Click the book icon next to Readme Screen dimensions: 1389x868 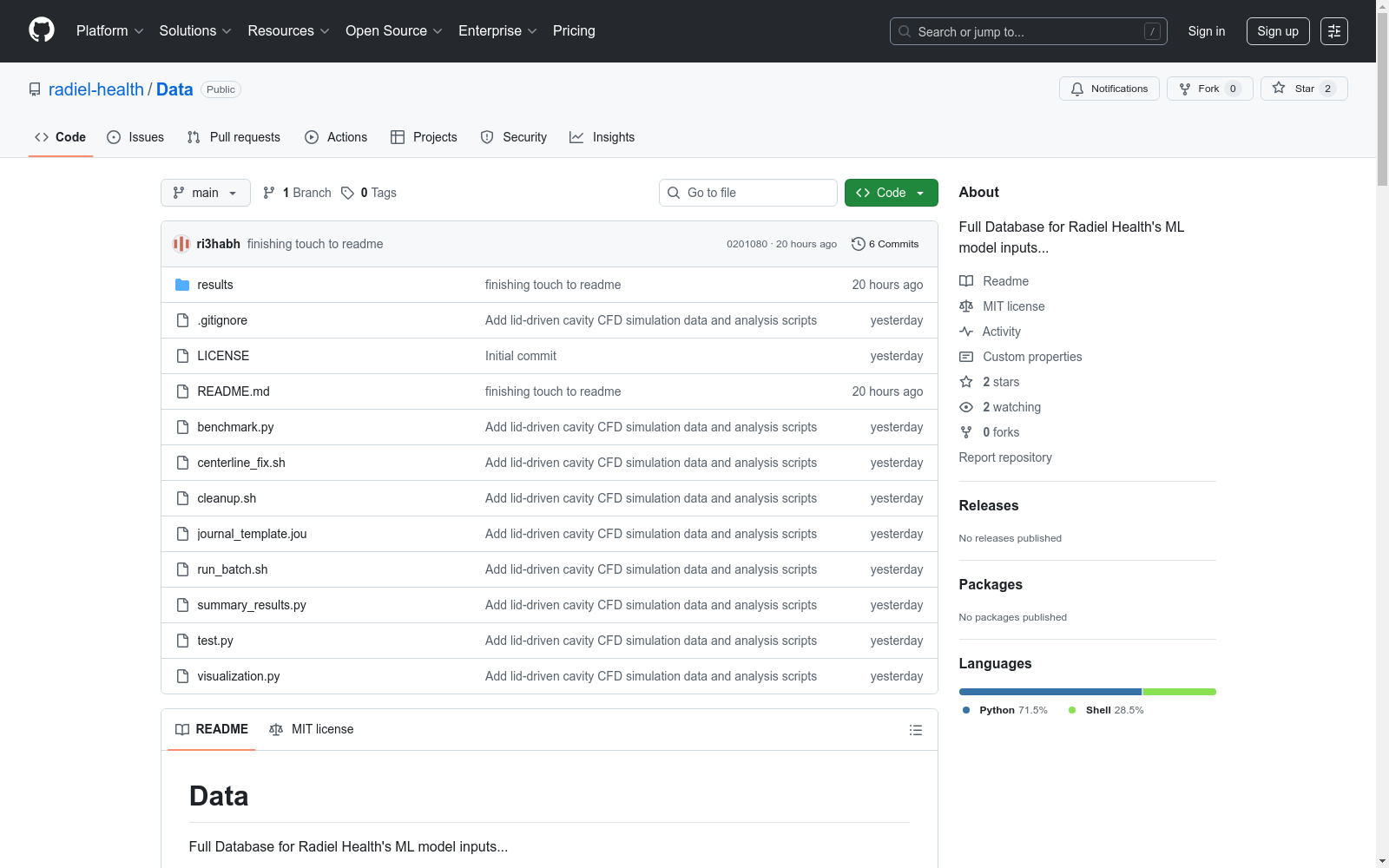coord(966,281)
